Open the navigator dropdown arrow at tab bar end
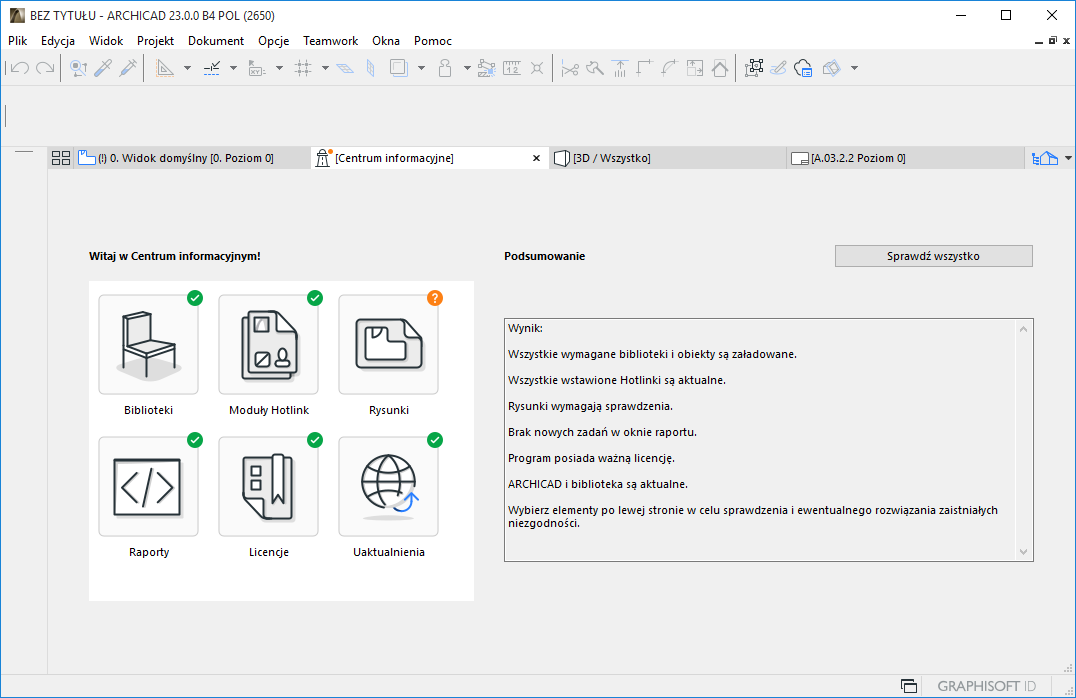The width and height of the screenshot is (1076, 698). 1068,158
